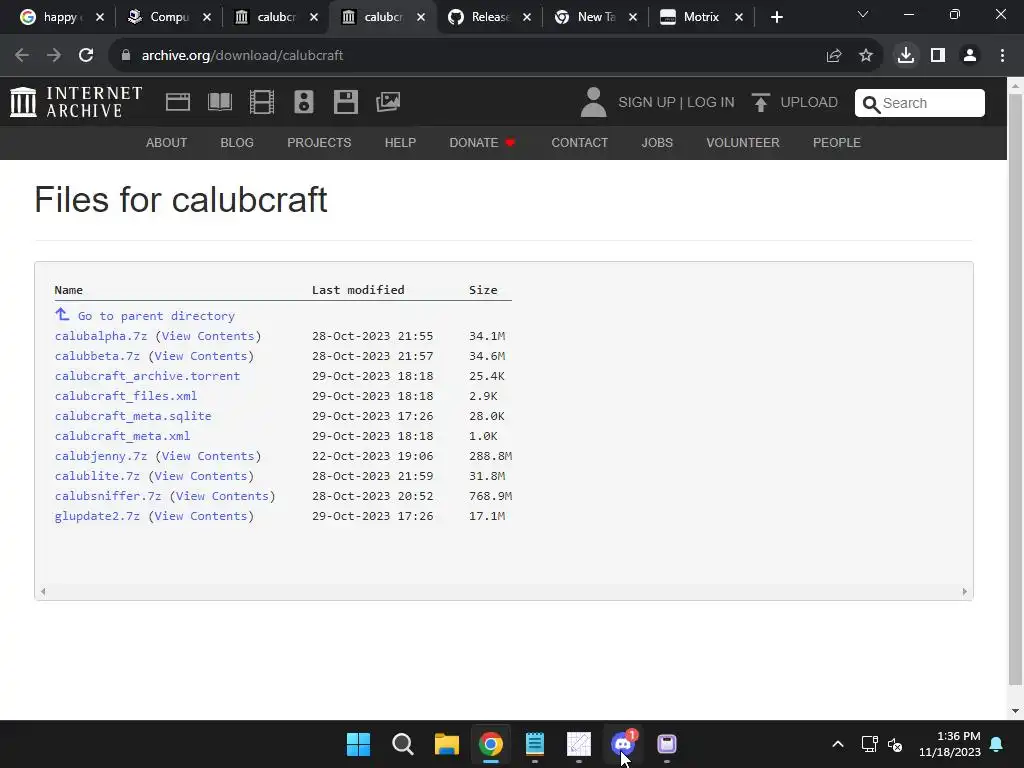Open the Audio speaker icon
The height and width of the screenshot is (768, 1024).
pos(304,102)
